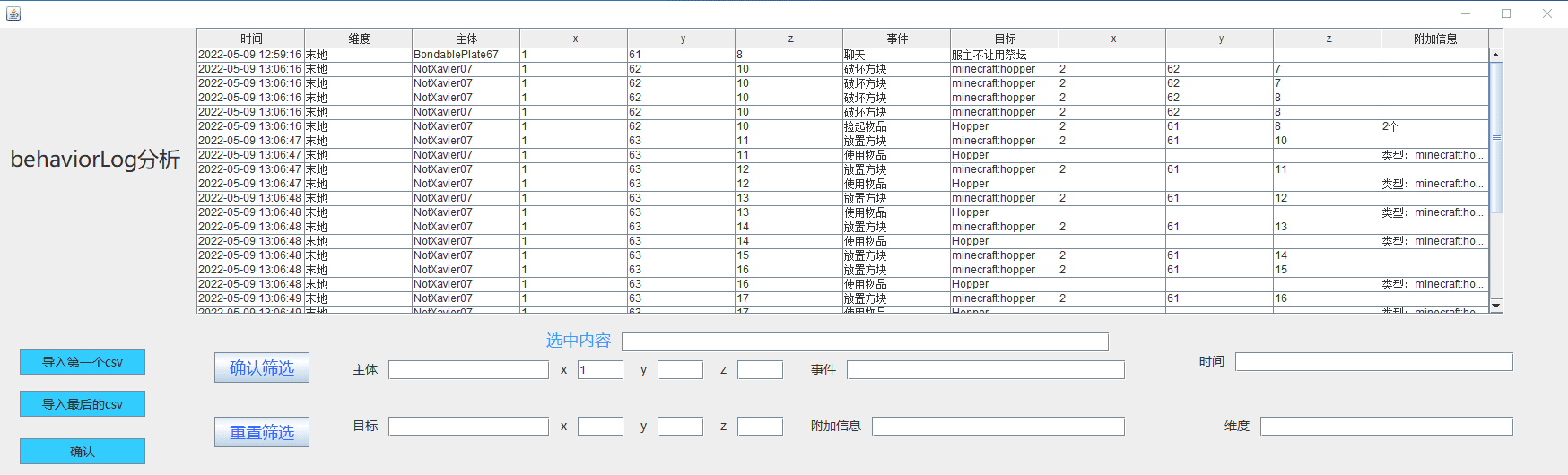Click table scrollbar up arrow

[x=1495, y=55]
